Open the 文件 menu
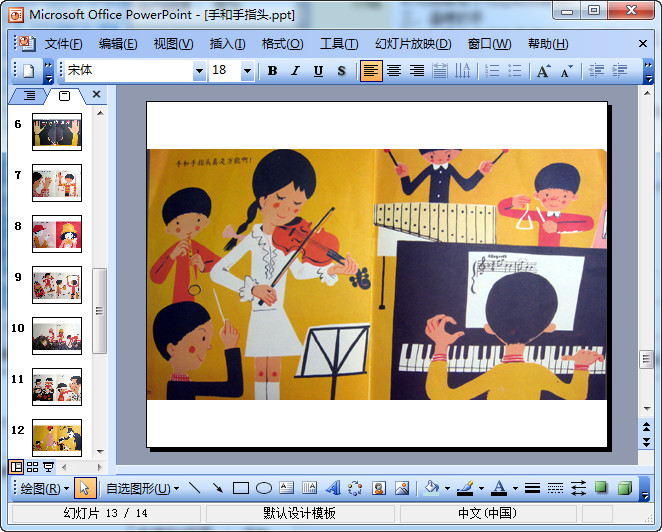Image resolution: width=662 pixels, height=532 pixels. click(x=63, y=44)
